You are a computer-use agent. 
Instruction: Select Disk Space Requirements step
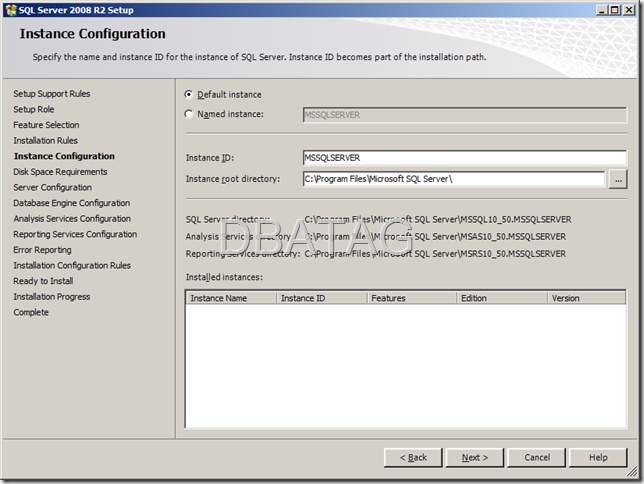pyautogui.click(x=60, y=172)
